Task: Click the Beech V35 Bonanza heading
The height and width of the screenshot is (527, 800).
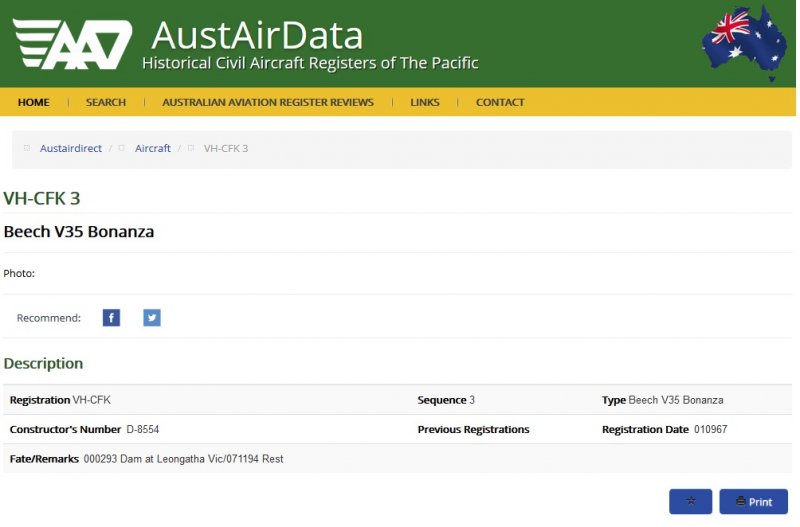Action: tap(79, 232)
